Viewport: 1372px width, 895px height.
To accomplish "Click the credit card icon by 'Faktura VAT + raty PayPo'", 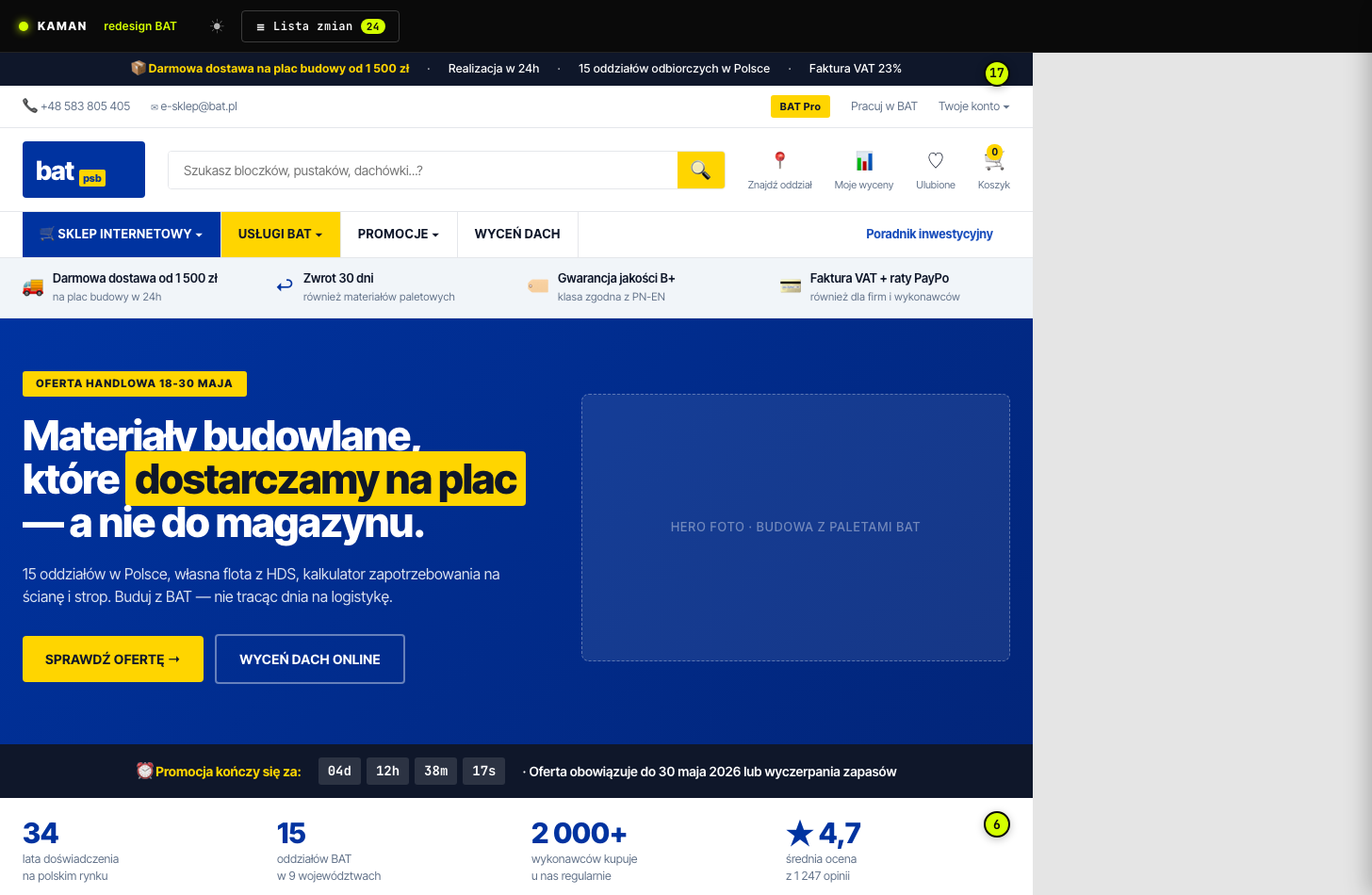I will [x=791, y=286].
